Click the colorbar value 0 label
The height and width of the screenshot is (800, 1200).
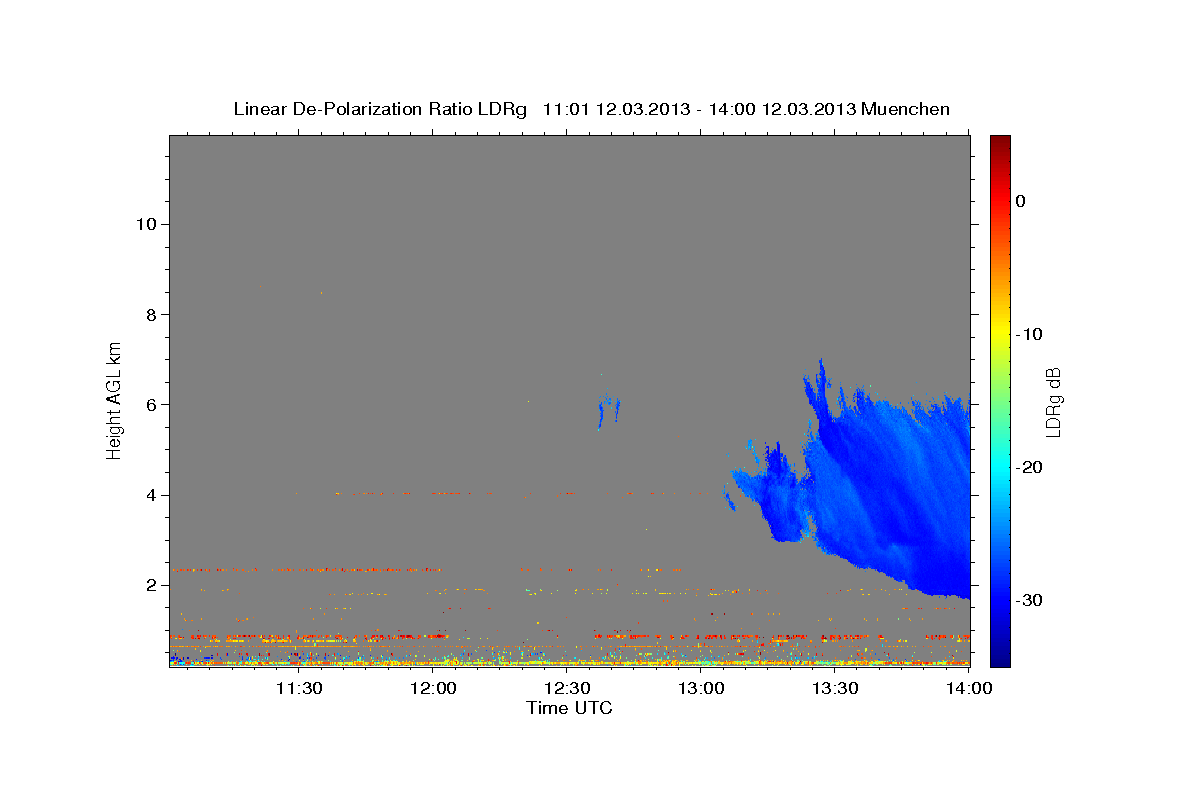tap(1021, 201)
